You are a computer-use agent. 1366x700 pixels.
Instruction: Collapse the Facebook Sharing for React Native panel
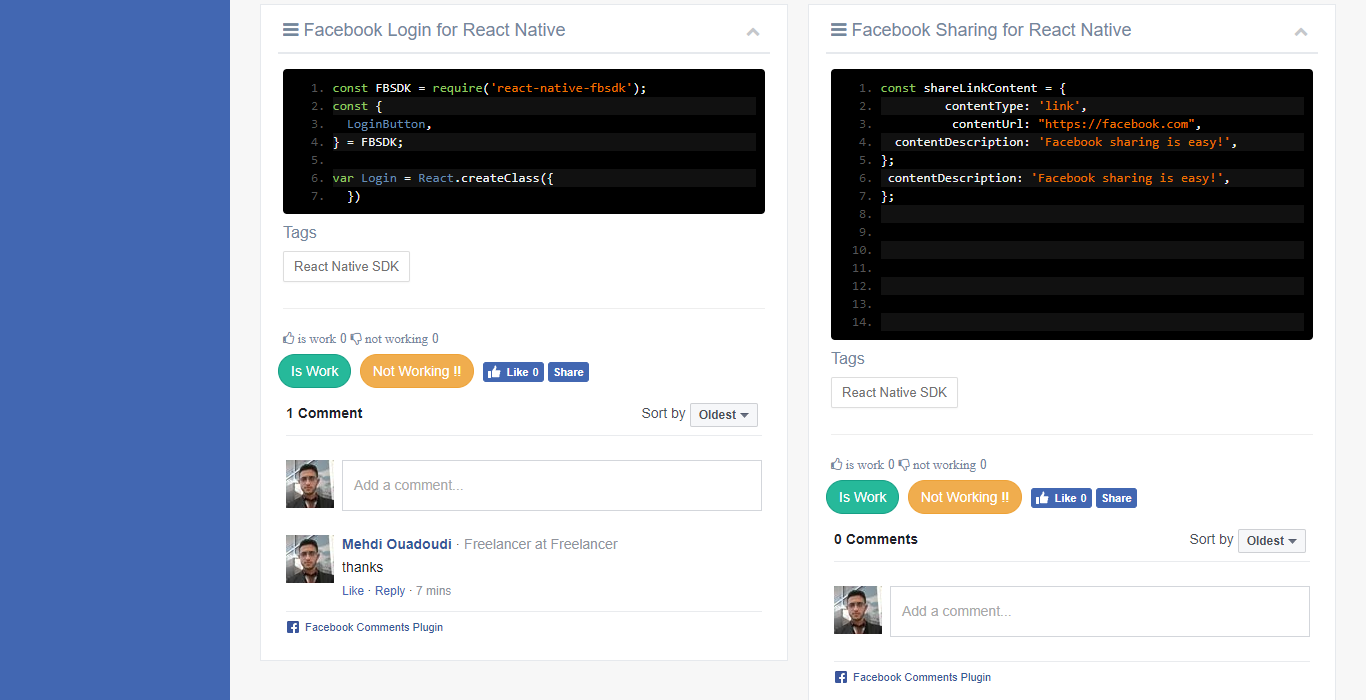point(1301,32)
